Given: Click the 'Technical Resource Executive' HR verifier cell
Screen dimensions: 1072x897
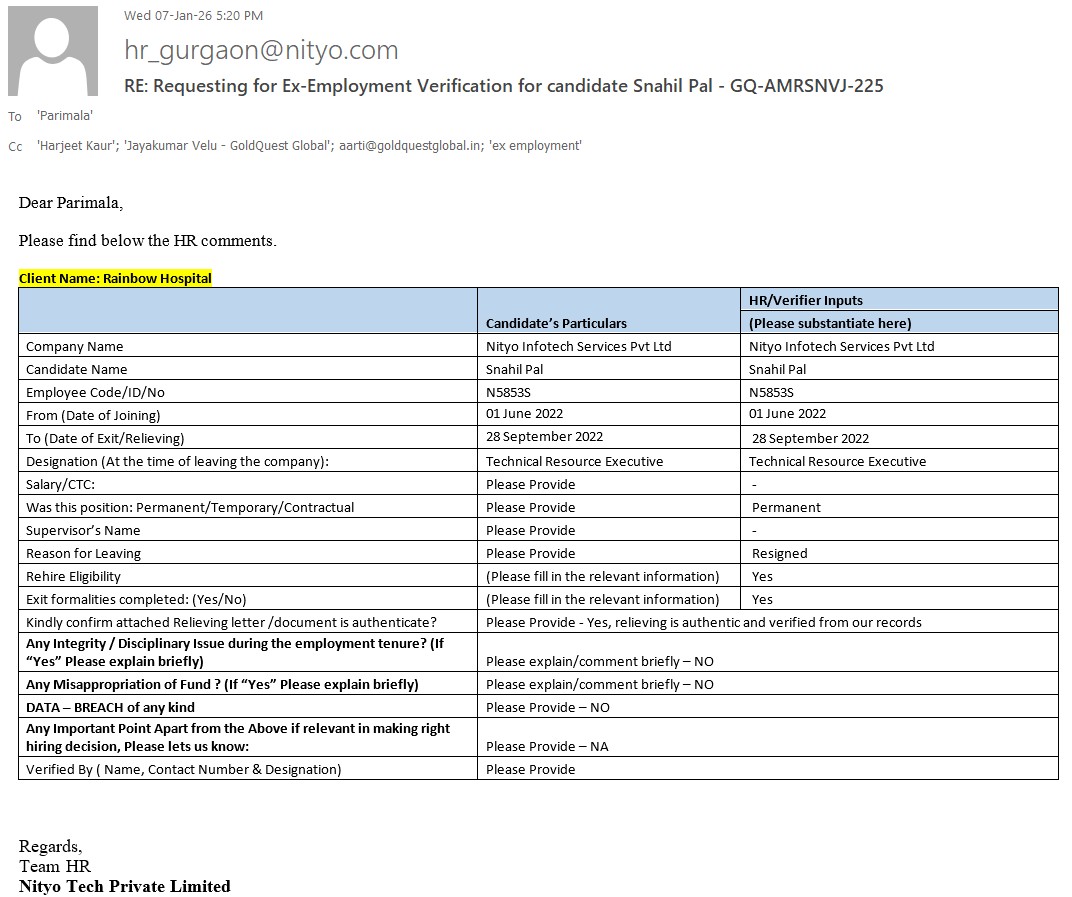Looking at the screenshot, I should (837, 461).
